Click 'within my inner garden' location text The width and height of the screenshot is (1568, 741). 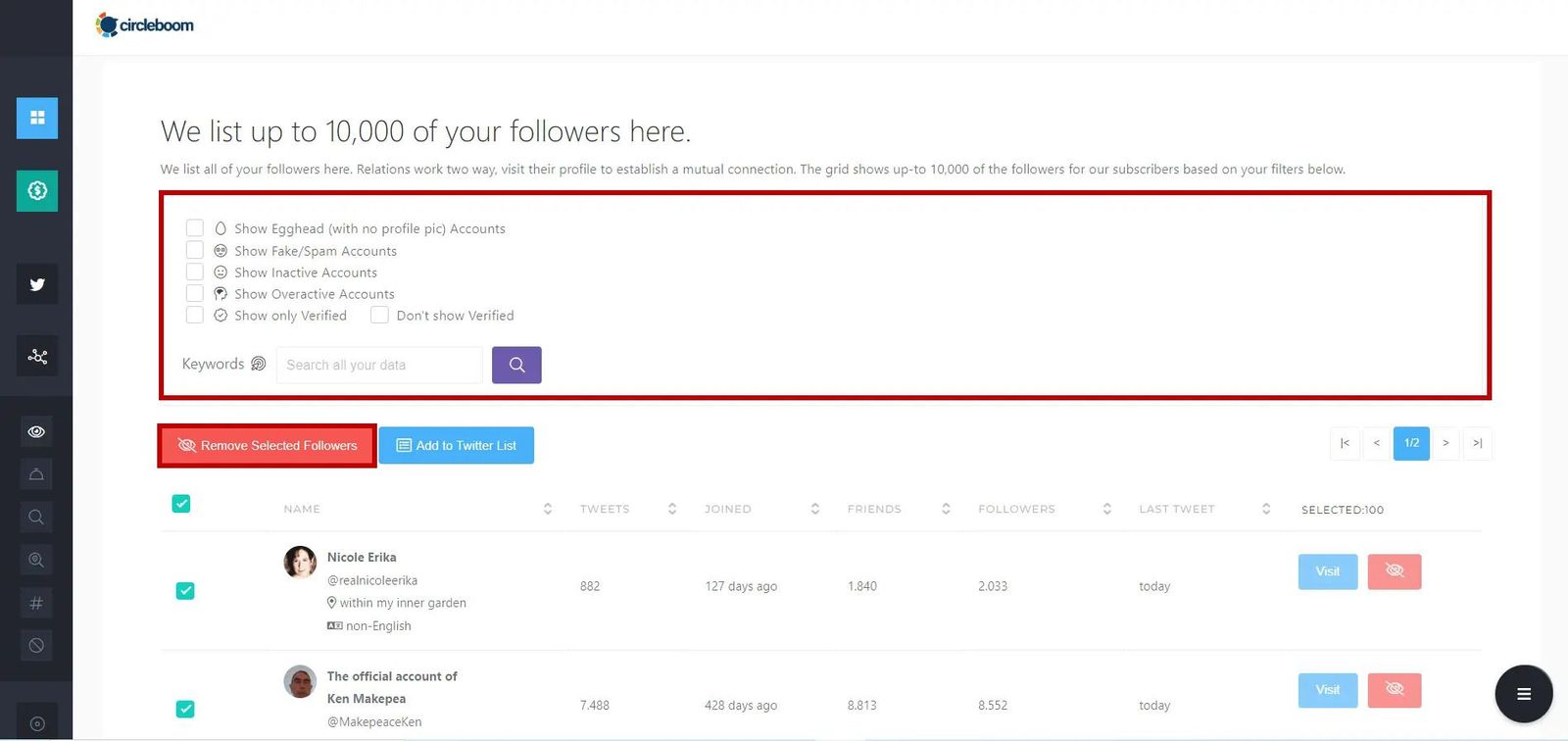click(x=403, y=603)
